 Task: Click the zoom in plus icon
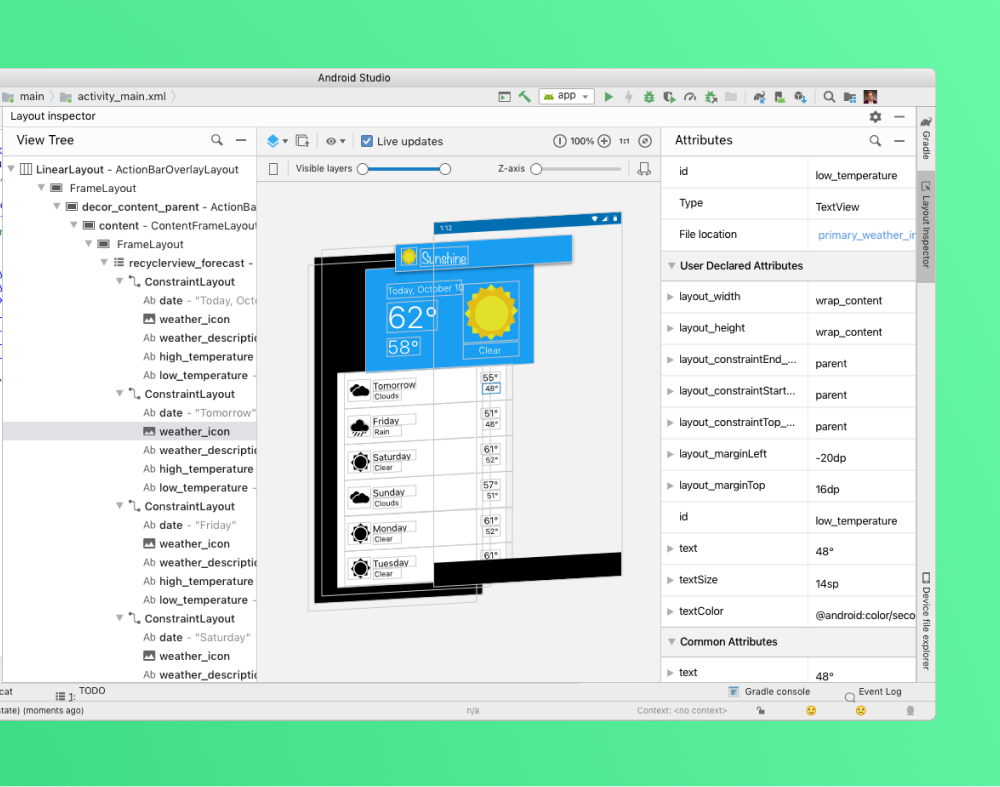pyautogui.click(x=604, y=142)
